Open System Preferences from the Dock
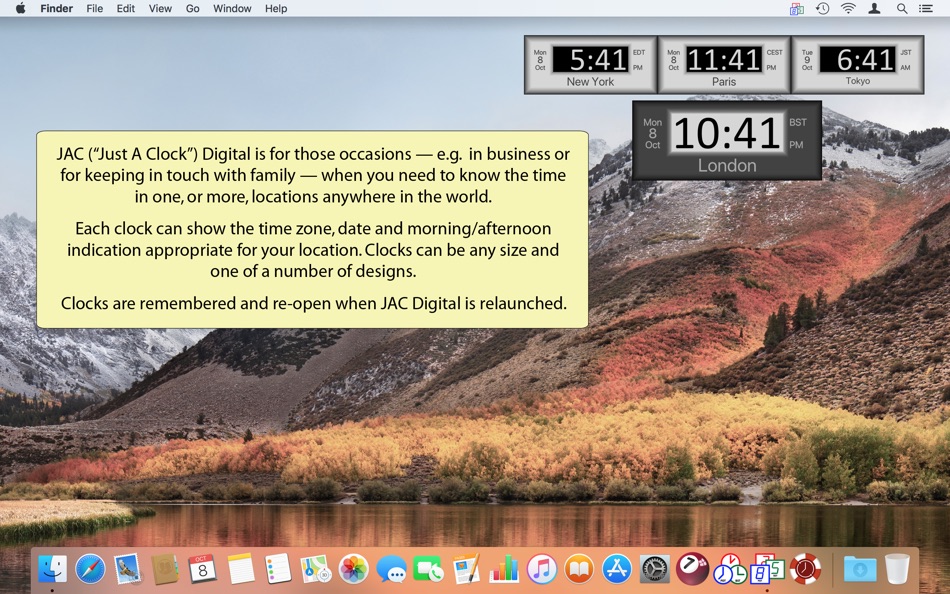 (x=655, y=570)
